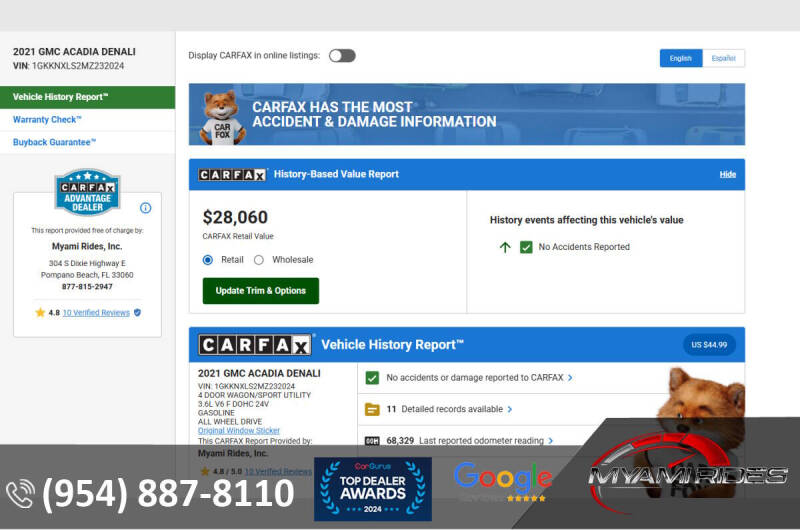Expand the Detailed records available chevron
The height and width of the screenshot is (530, 800).
510,409
